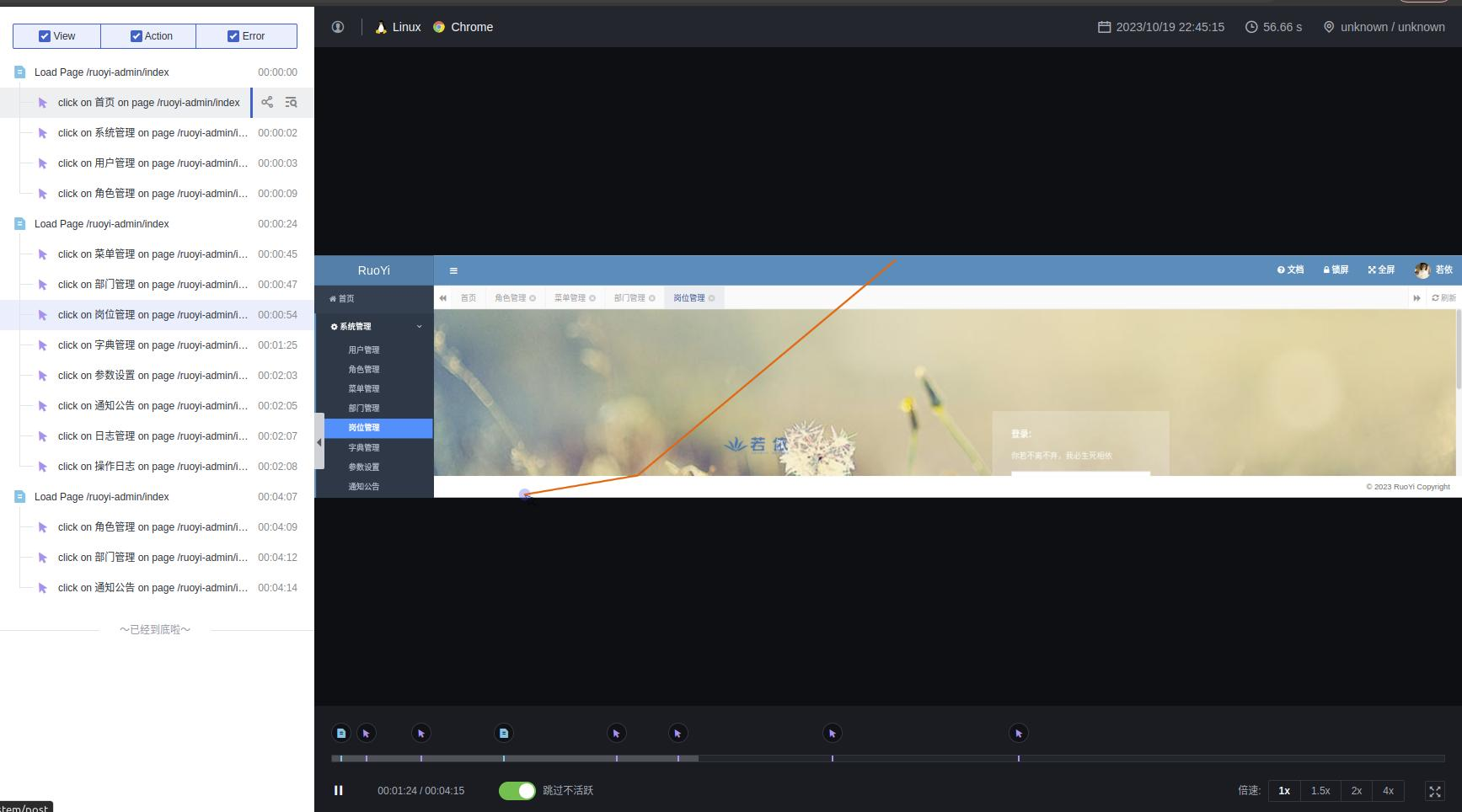
Task: Toggle the Action filter checkbox
Action: pos(137,36)
